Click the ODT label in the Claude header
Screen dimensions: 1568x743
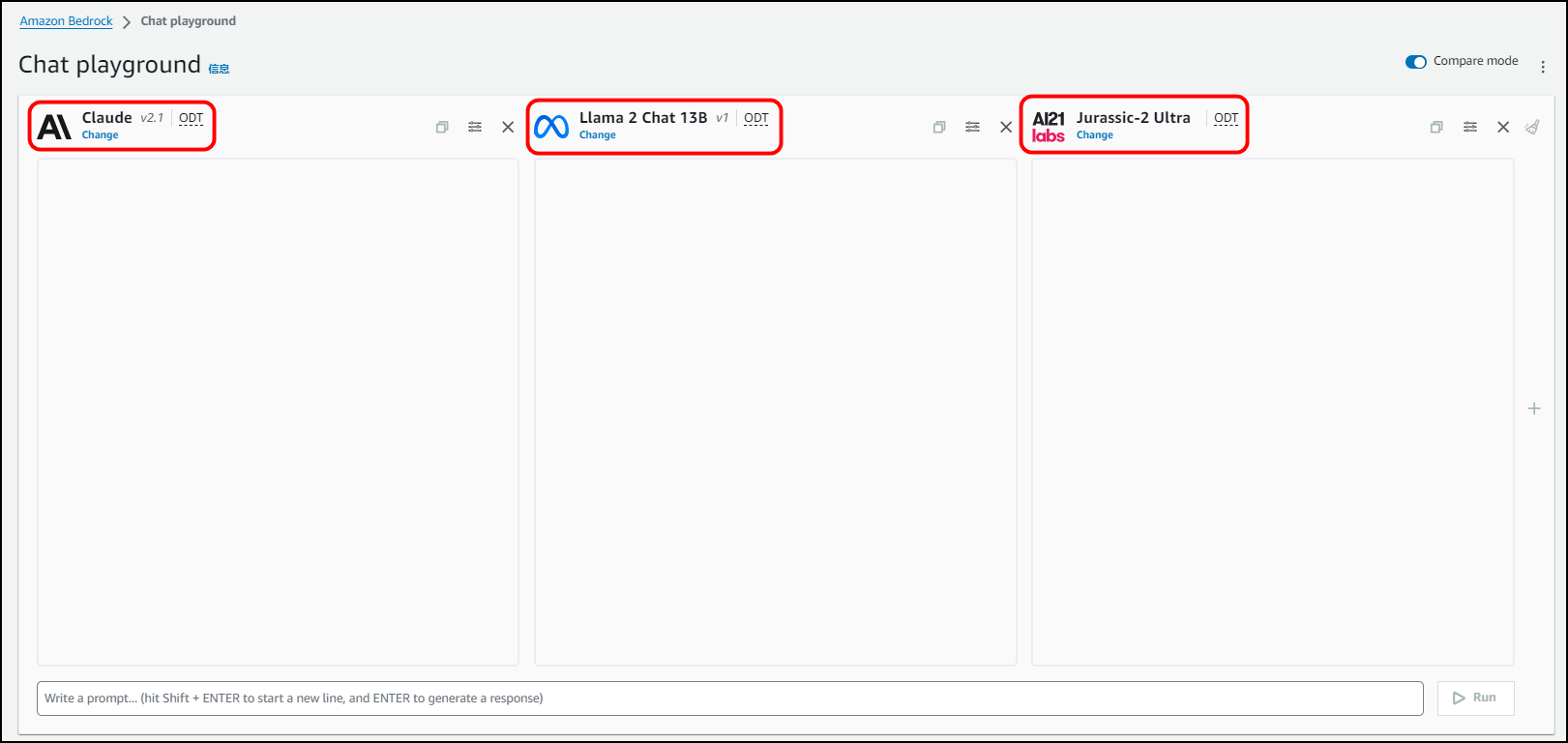(192, 118)
